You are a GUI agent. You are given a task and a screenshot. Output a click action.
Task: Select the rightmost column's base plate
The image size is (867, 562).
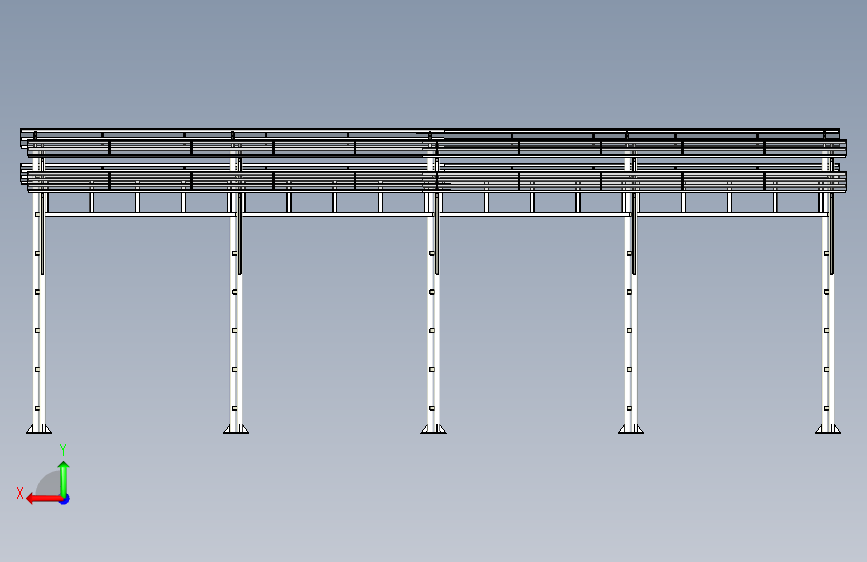(x=828, y=429)
